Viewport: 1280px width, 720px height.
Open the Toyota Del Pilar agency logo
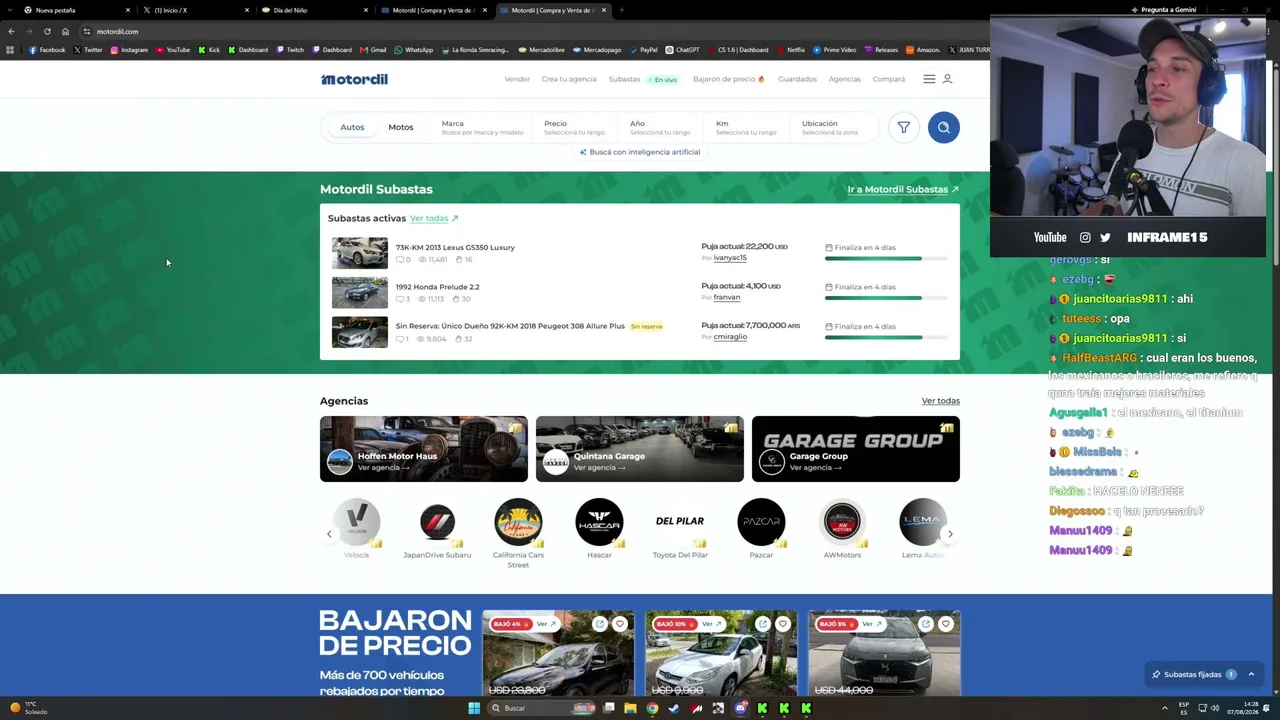[x=680, y=522]
